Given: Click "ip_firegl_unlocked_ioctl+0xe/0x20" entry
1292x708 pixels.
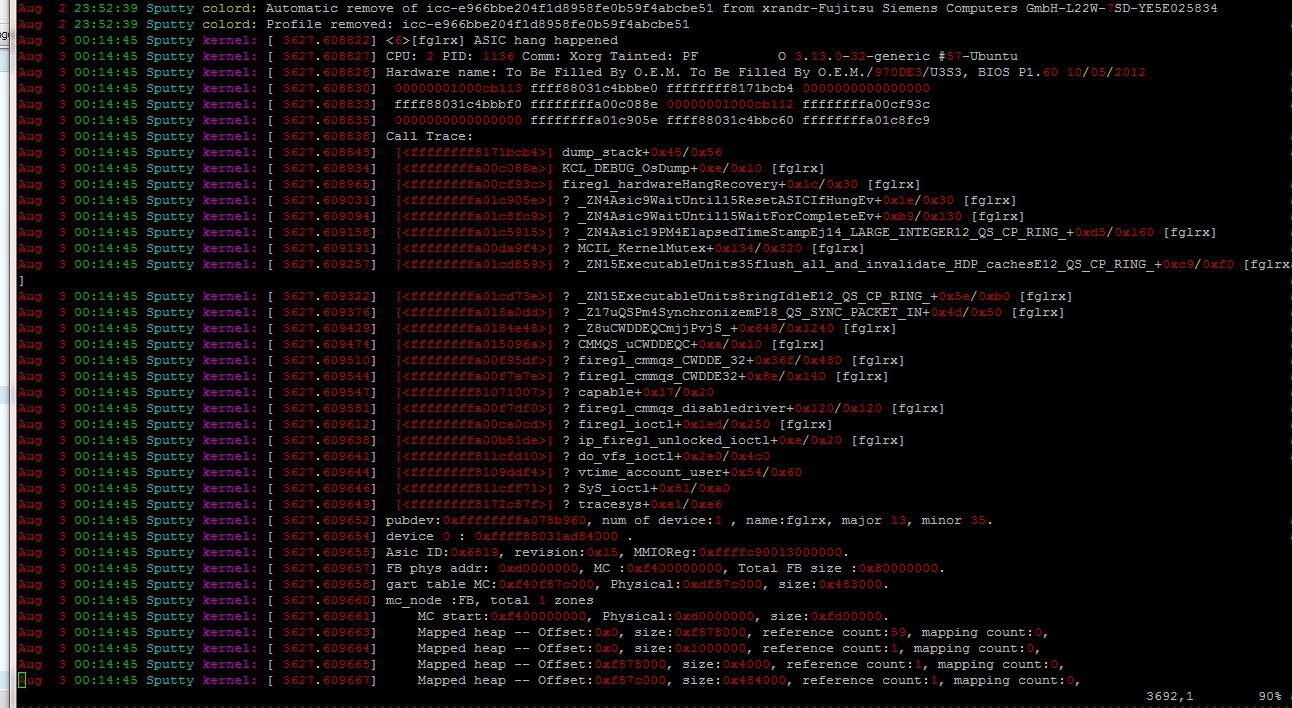Looking at the screenshot, I should coord(710,440).
